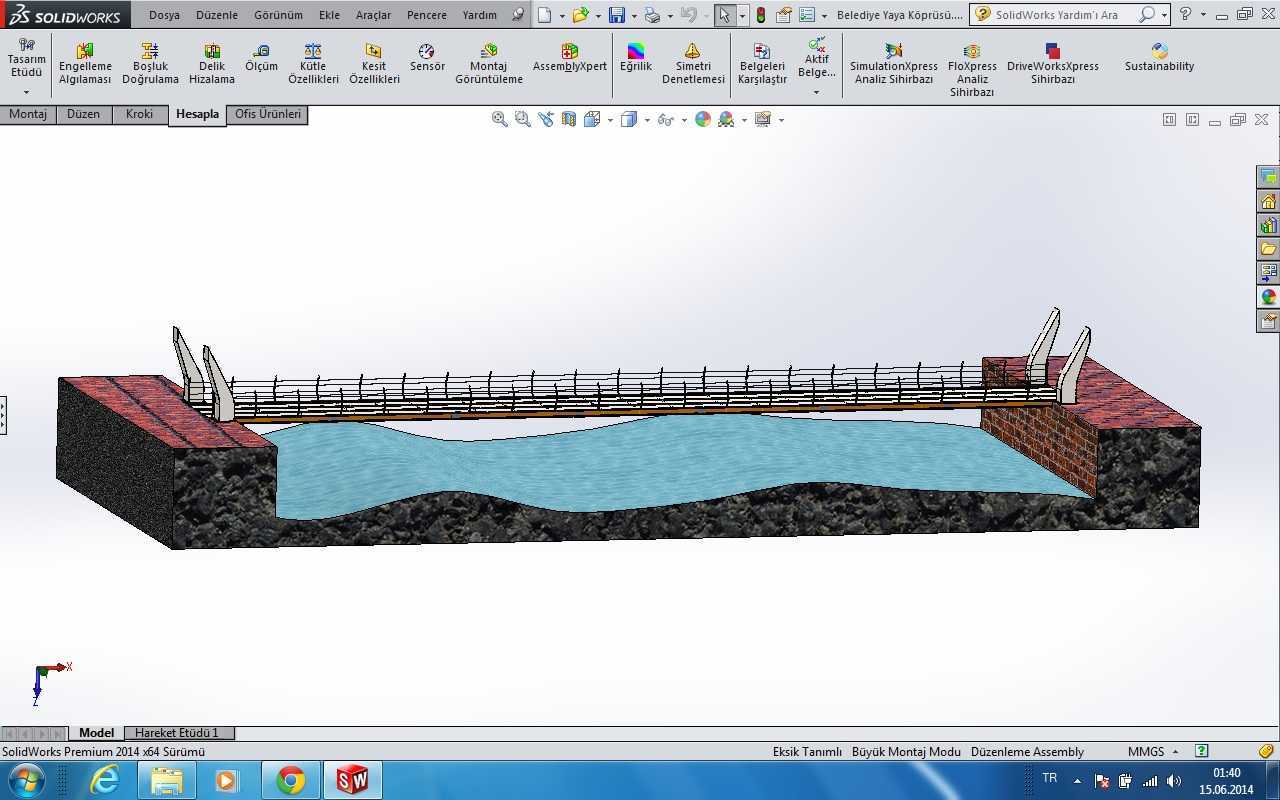Switch to the Kroki tab
1280x800 pixels.
point(139,114)
